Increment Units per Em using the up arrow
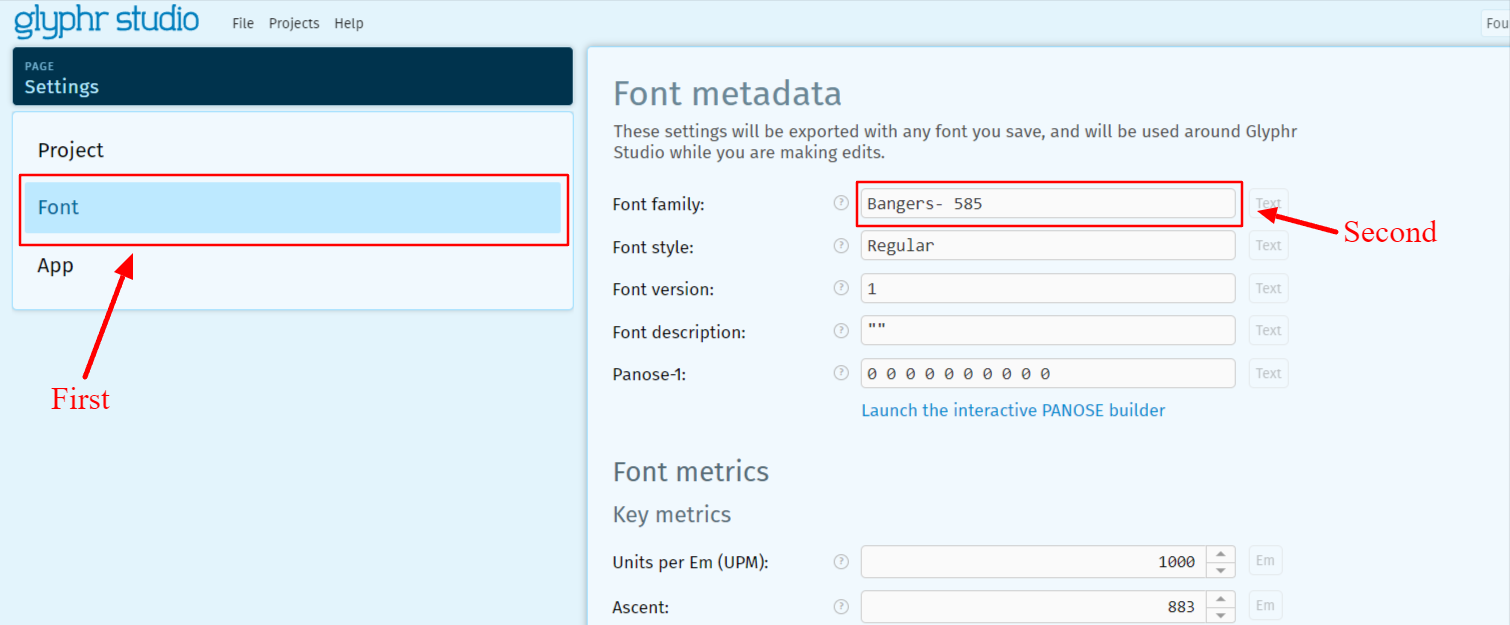This screenshot has width=1510, height=625. (1221, 555)
